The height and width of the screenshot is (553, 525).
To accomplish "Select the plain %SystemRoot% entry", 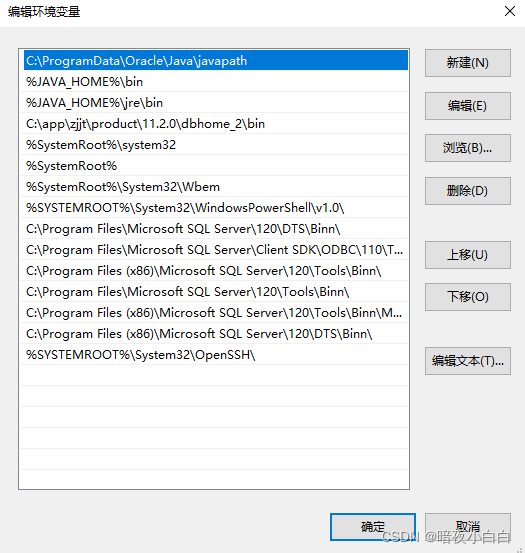I will [214, 166].
